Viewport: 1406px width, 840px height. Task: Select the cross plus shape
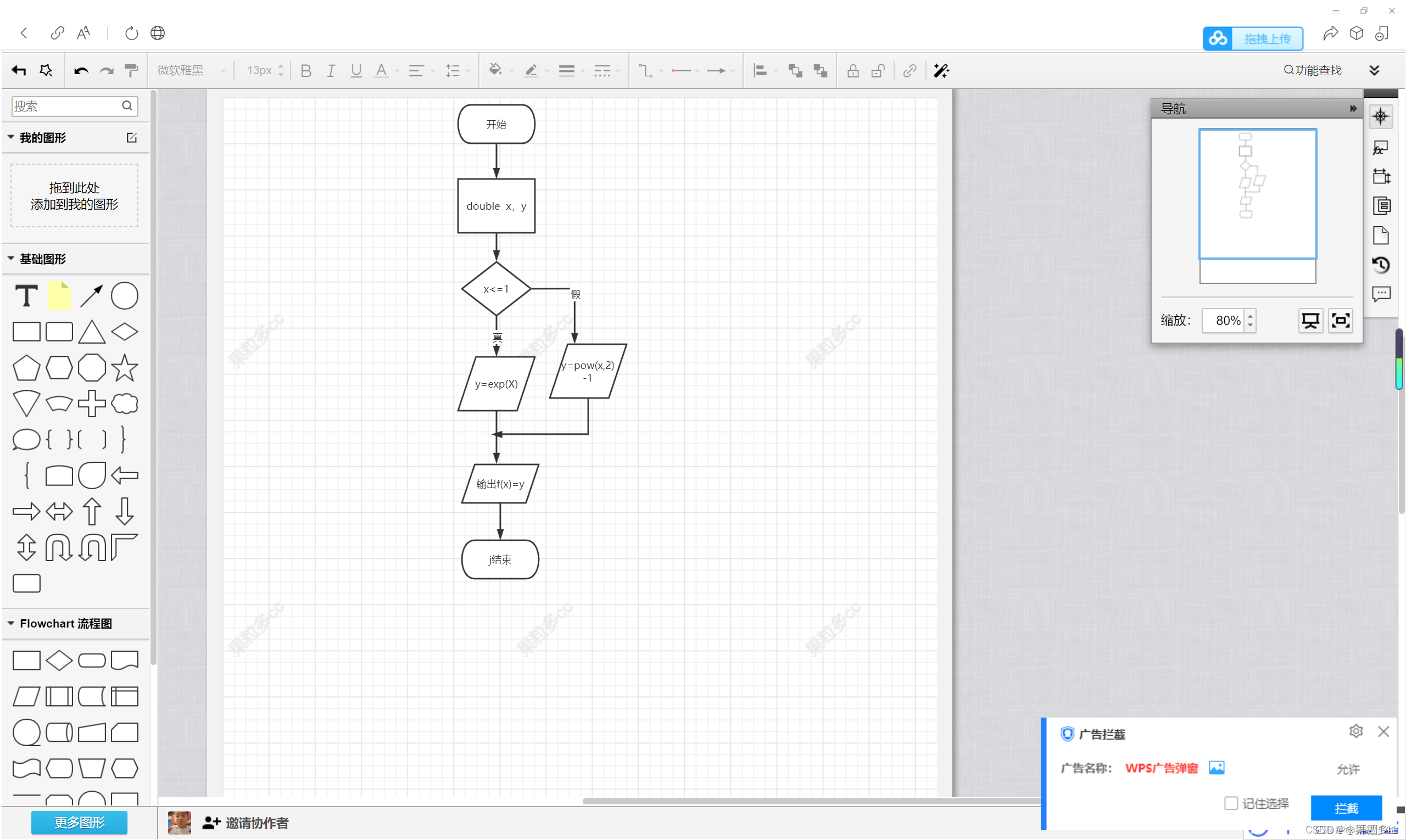pos(92,404)
